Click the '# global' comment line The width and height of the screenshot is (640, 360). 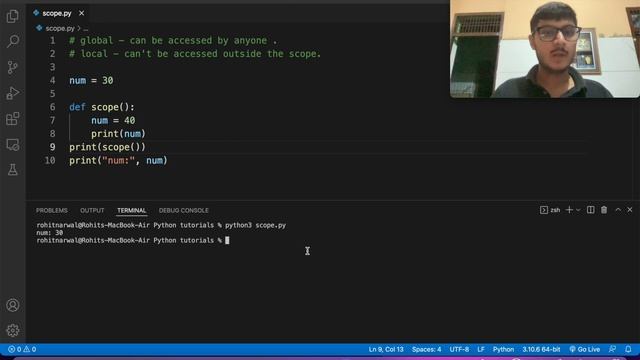[x=173, y=40]
